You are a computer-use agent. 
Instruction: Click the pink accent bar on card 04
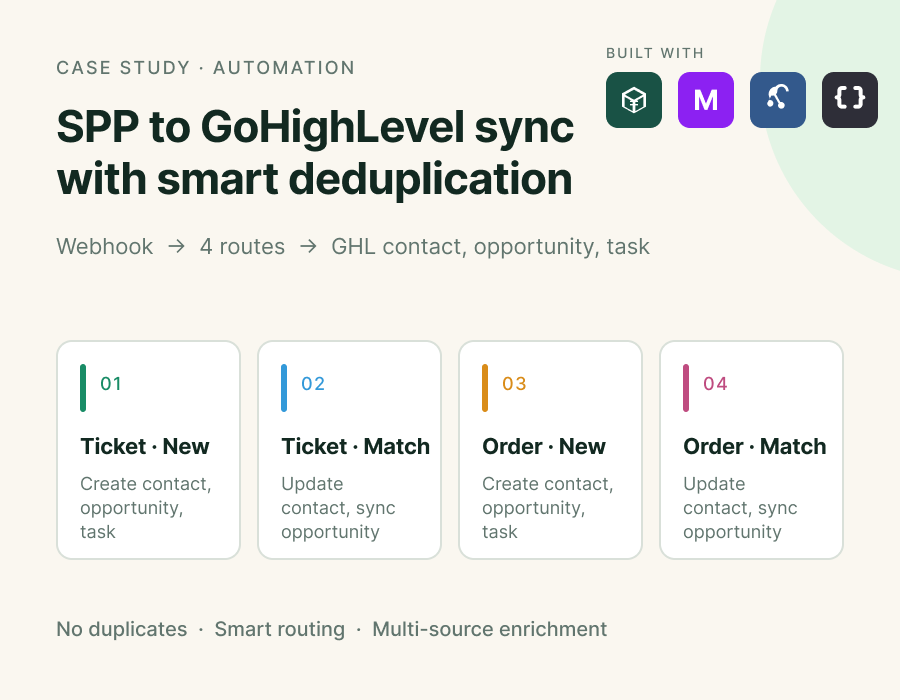pyautogui.click(x=686, y=388)
